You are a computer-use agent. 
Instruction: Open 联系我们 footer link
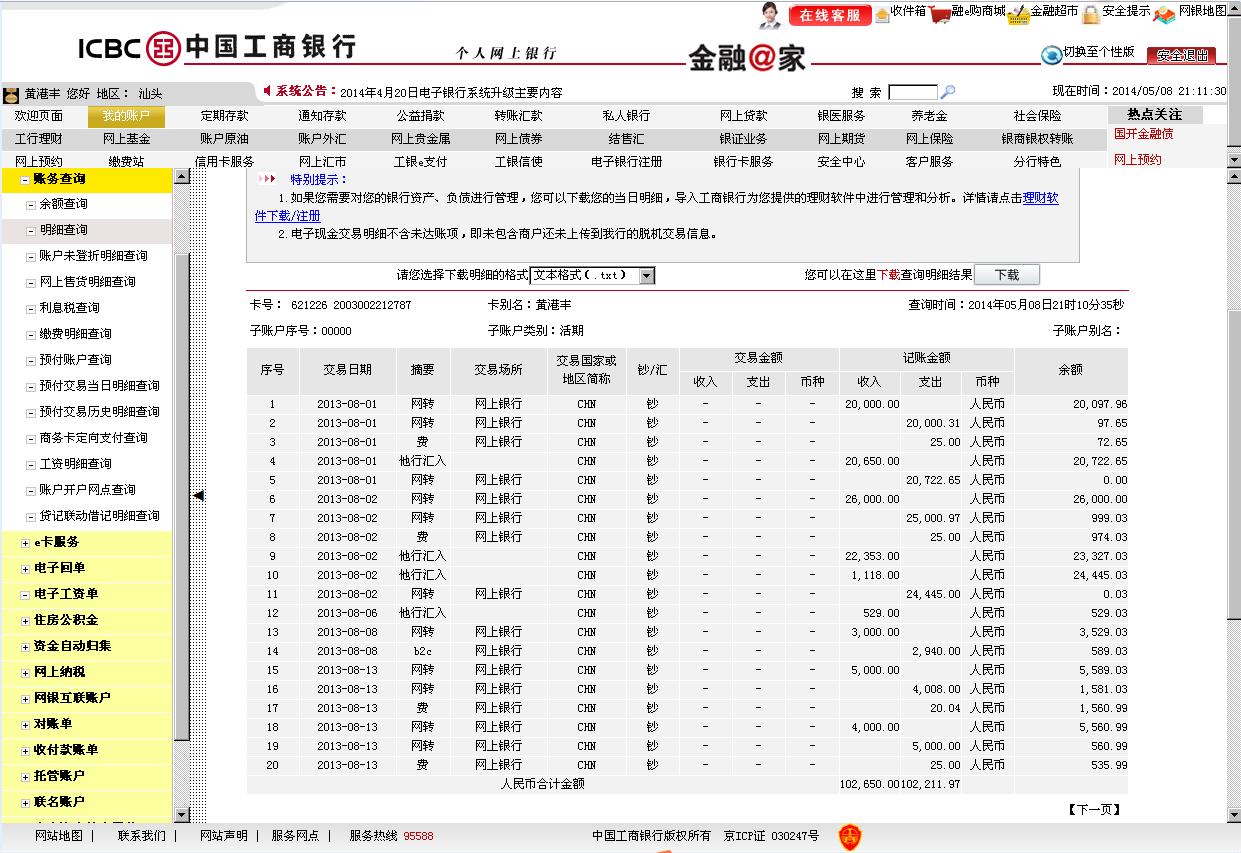[x=142, y=836]
